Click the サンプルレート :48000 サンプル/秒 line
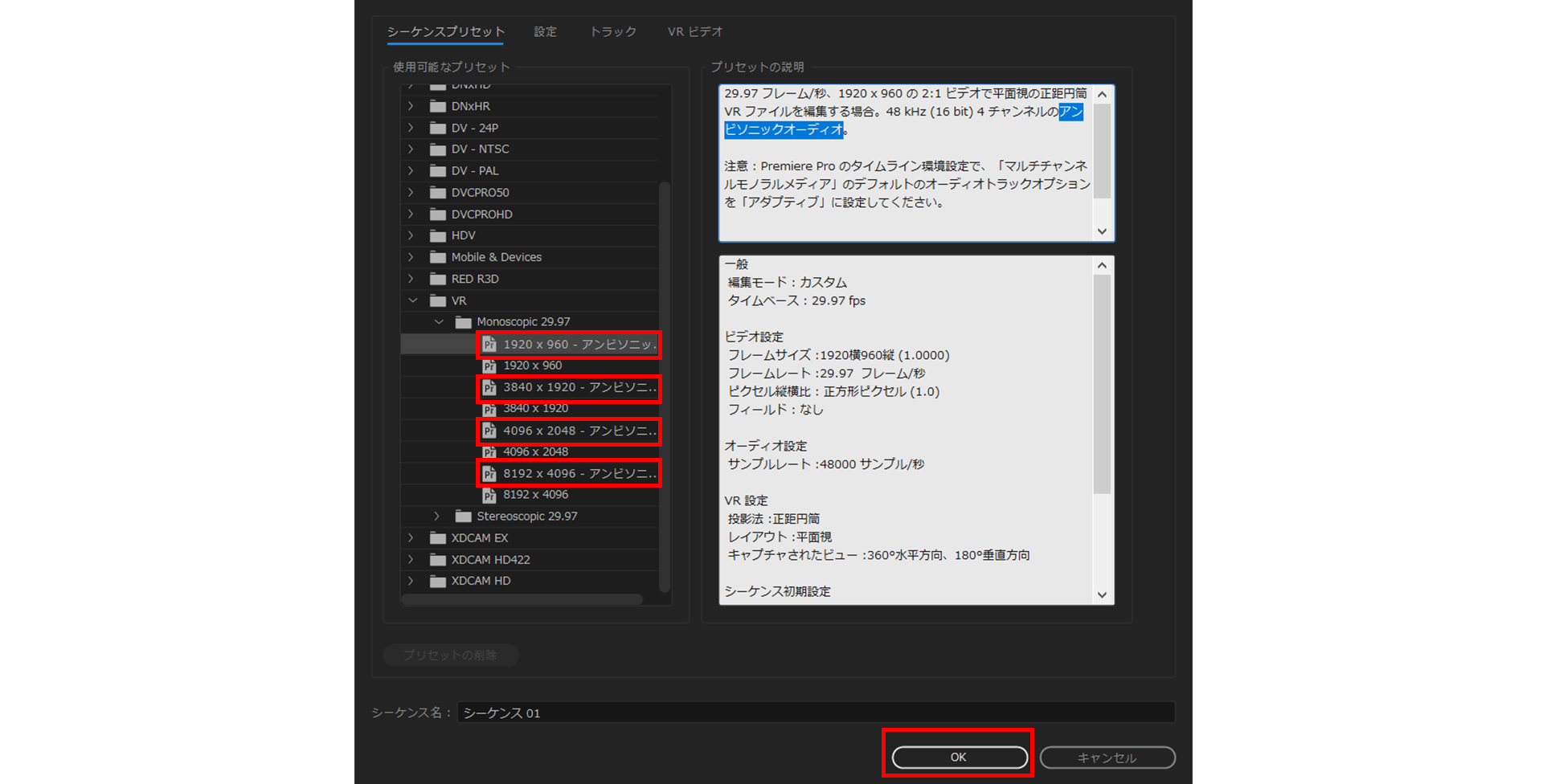The width and height of the screenshot is (1543, 784). point(826,464)
